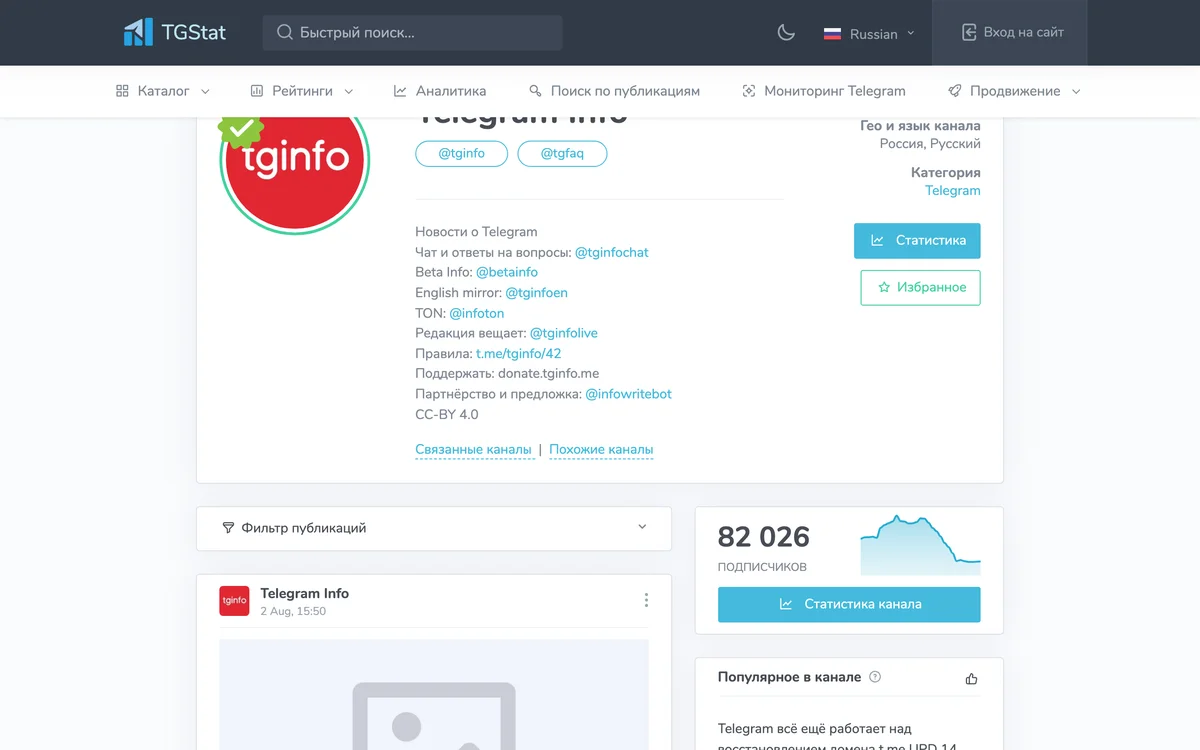Click the Вход на сайт login button
The height and width of the screenshot is (750, 1200).
tap(1010, 33)
